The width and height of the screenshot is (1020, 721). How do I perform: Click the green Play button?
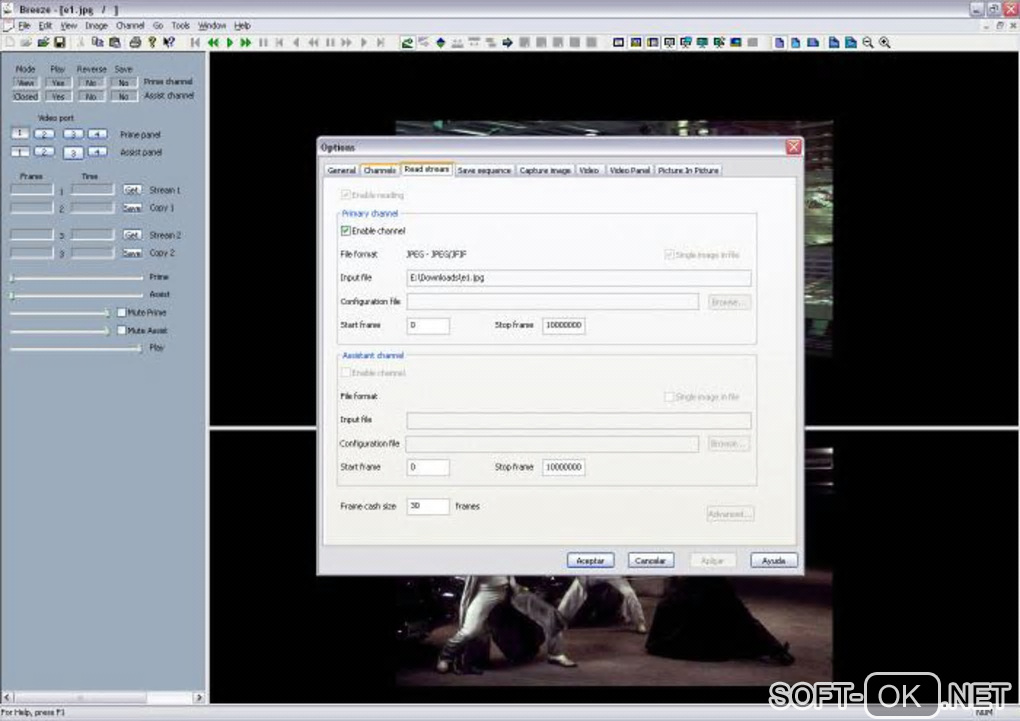coord(230,43)
